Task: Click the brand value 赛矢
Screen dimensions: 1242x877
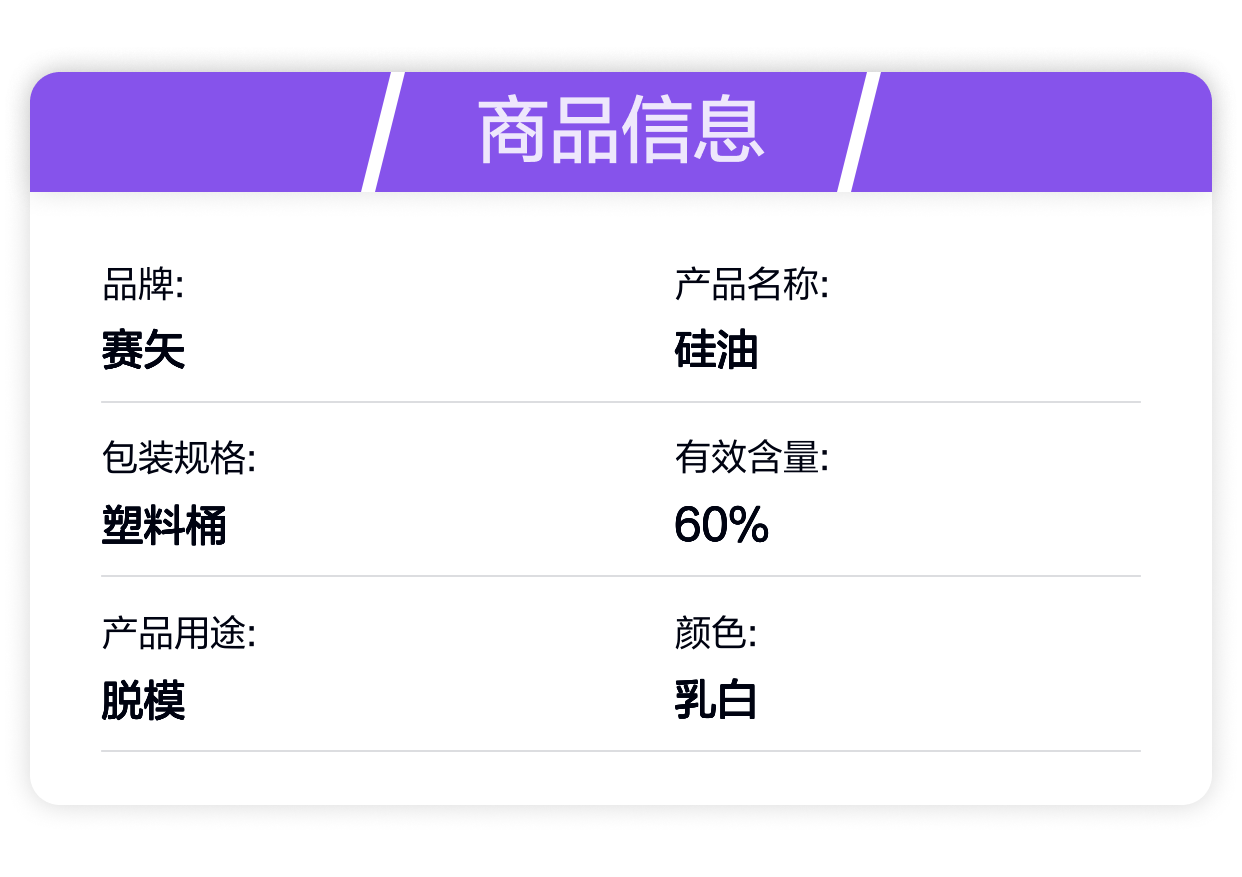Action: 143,351
